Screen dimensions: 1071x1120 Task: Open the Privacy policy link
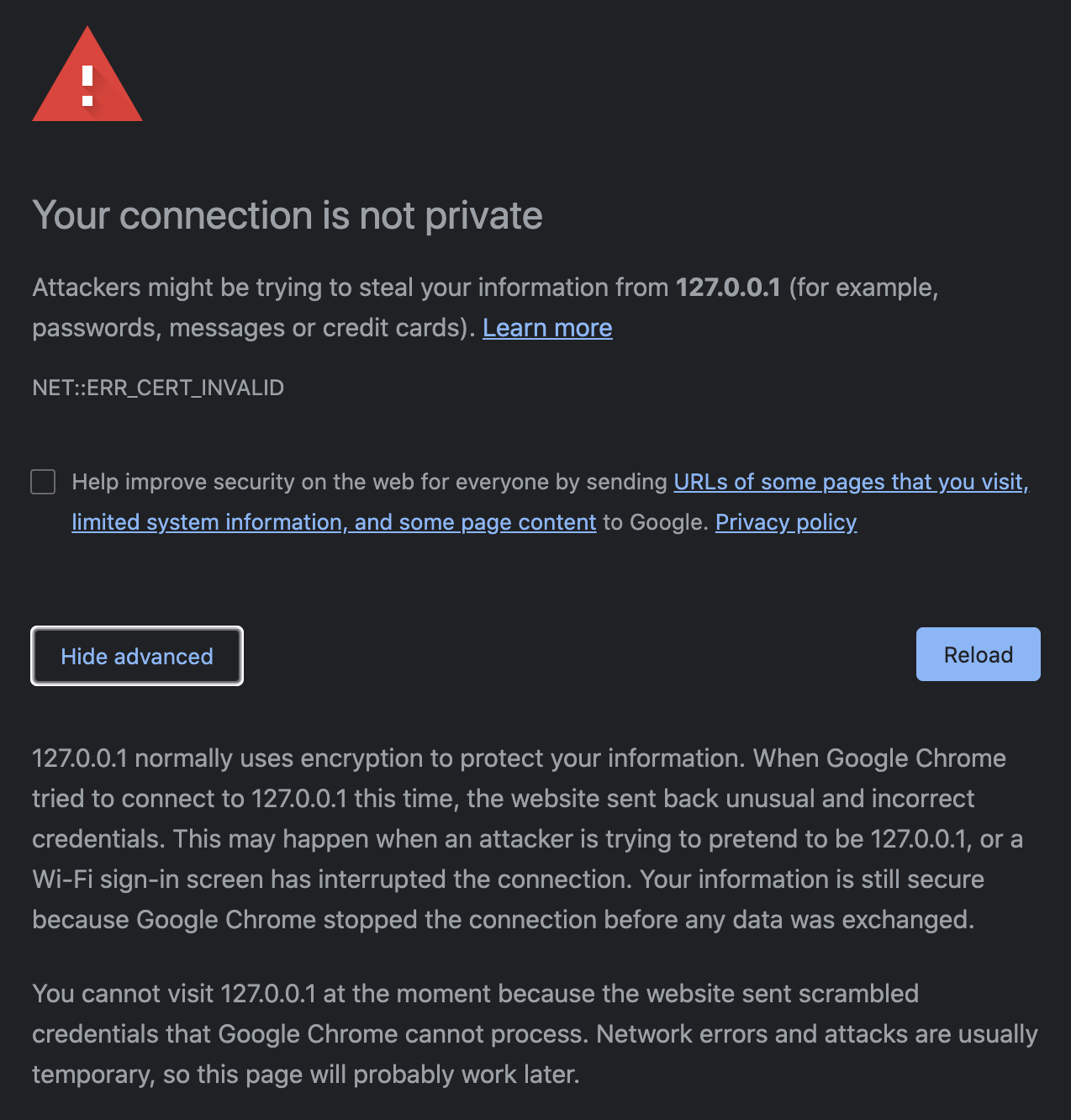[786, 522]
